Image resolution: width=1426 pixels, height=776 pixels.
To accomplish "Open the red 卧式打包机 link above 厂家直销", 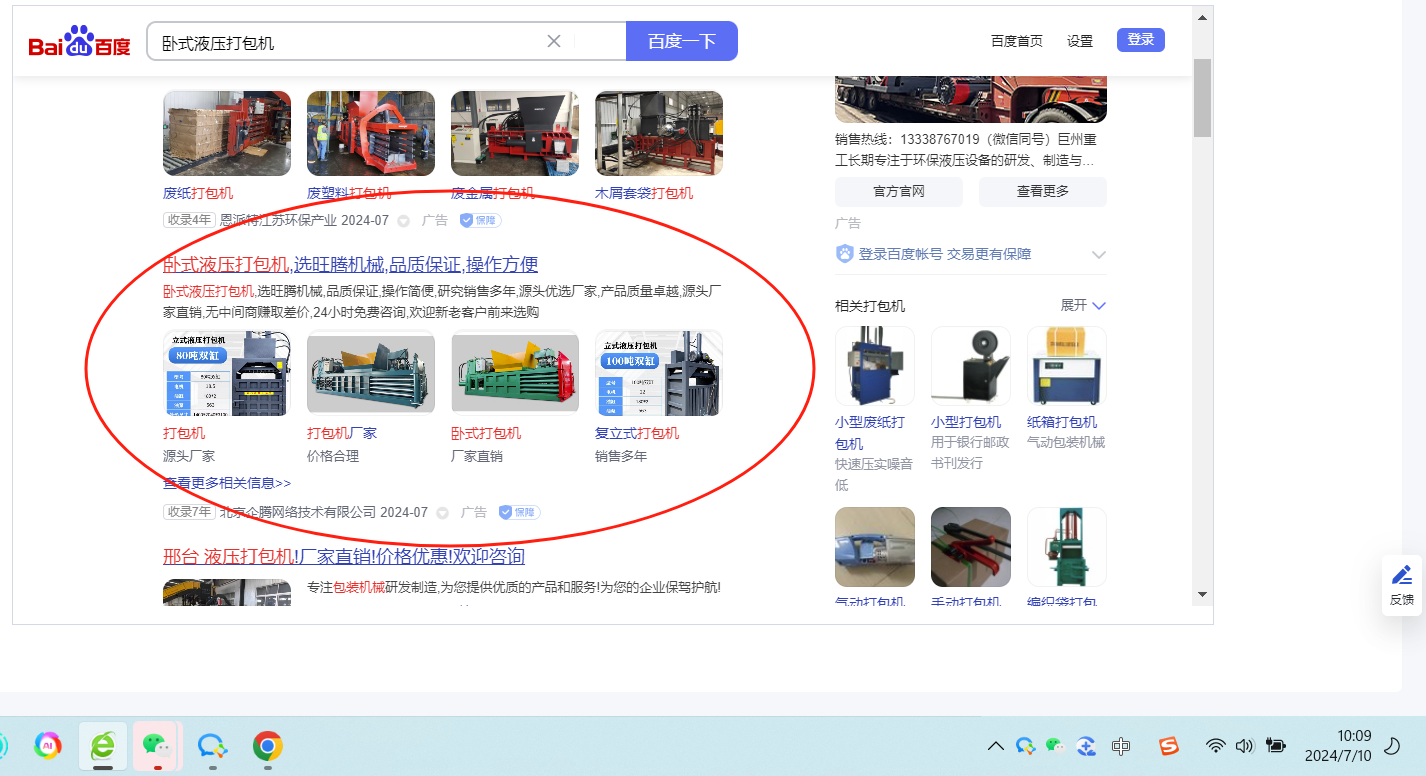I will point(486,433).
